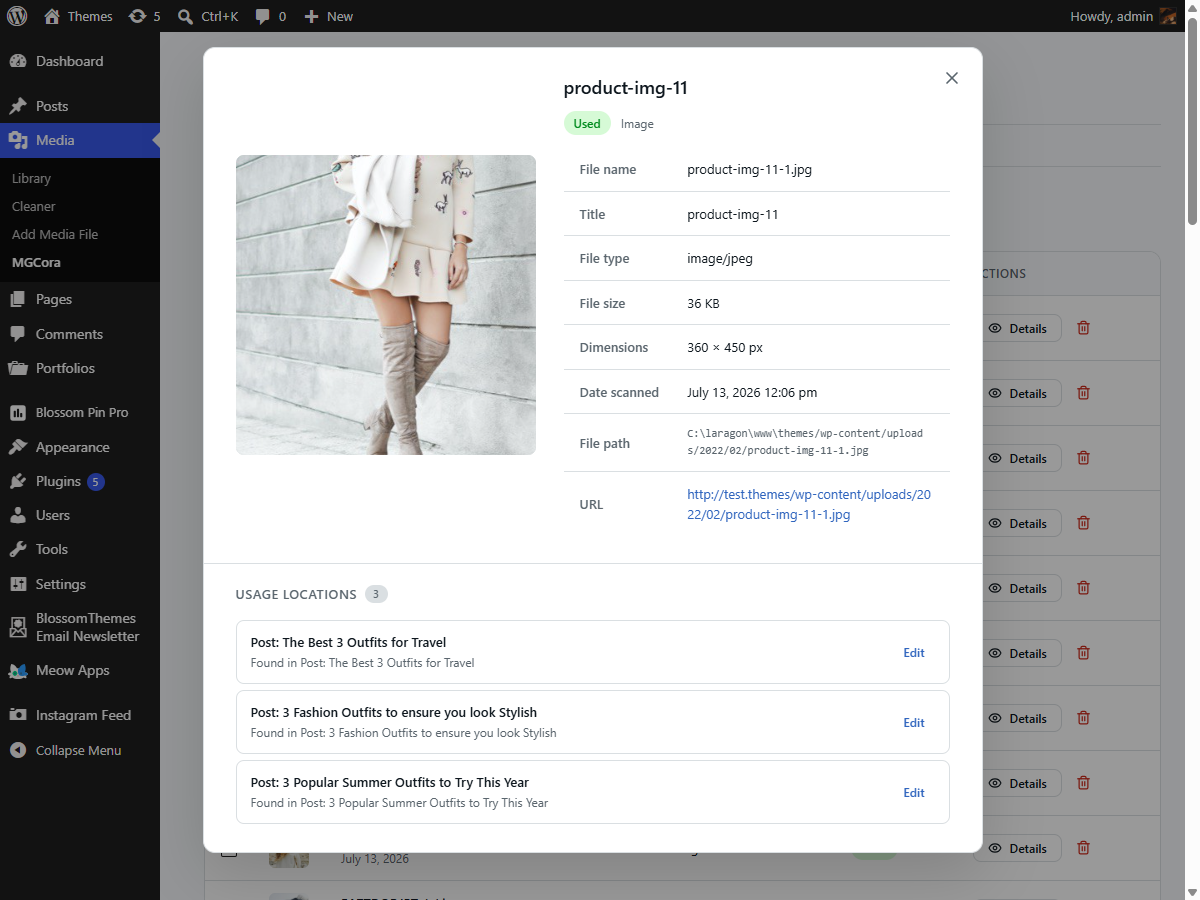Edit post 3 Popular Summer Outfits
The height and width of the screenshot is (900, 1200).
pyautogui.click(x=914, y=792)
